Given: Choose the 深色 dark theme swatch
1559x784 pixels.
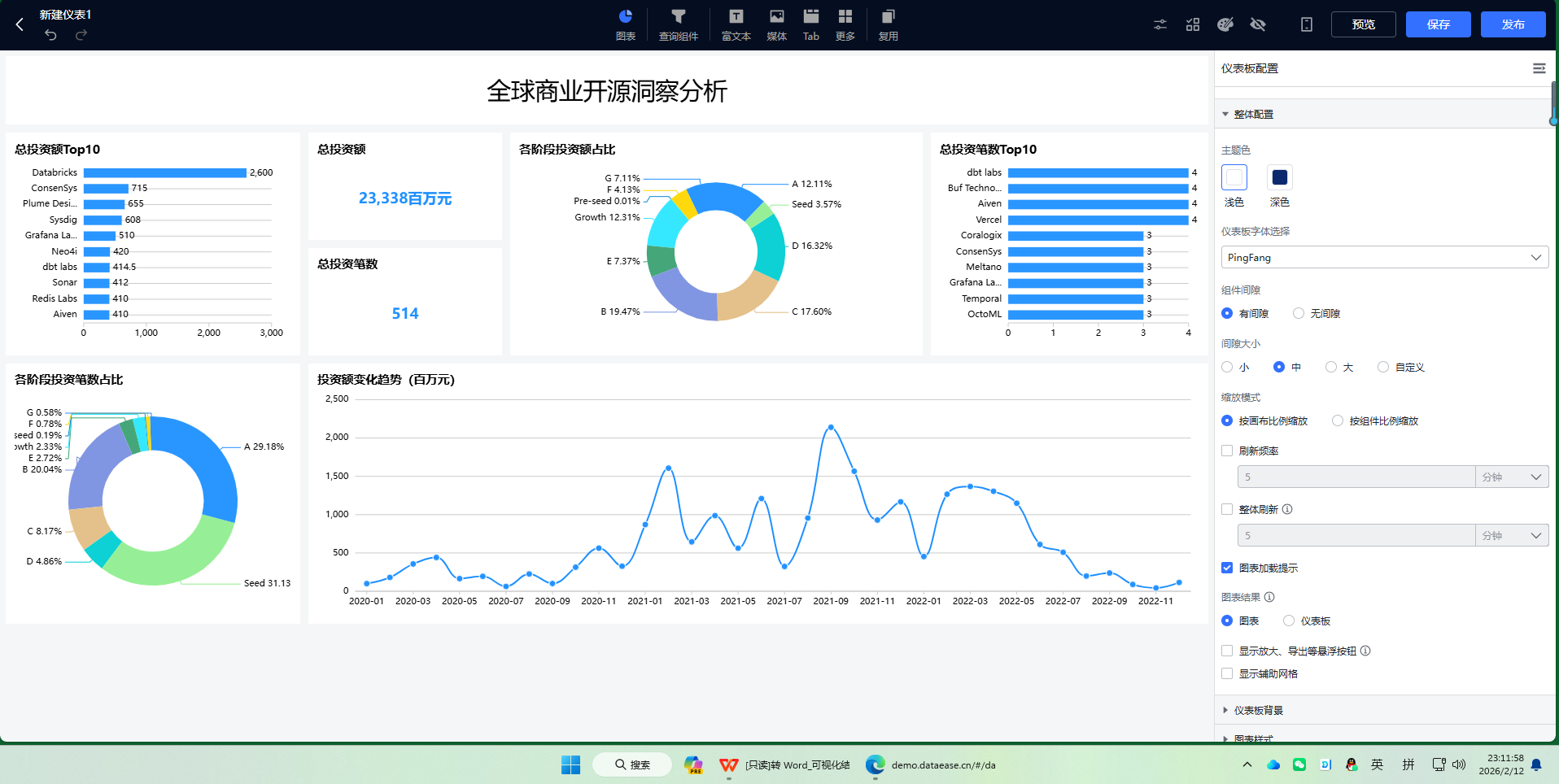Looking at the screenshot, I should coord(1280,177).
